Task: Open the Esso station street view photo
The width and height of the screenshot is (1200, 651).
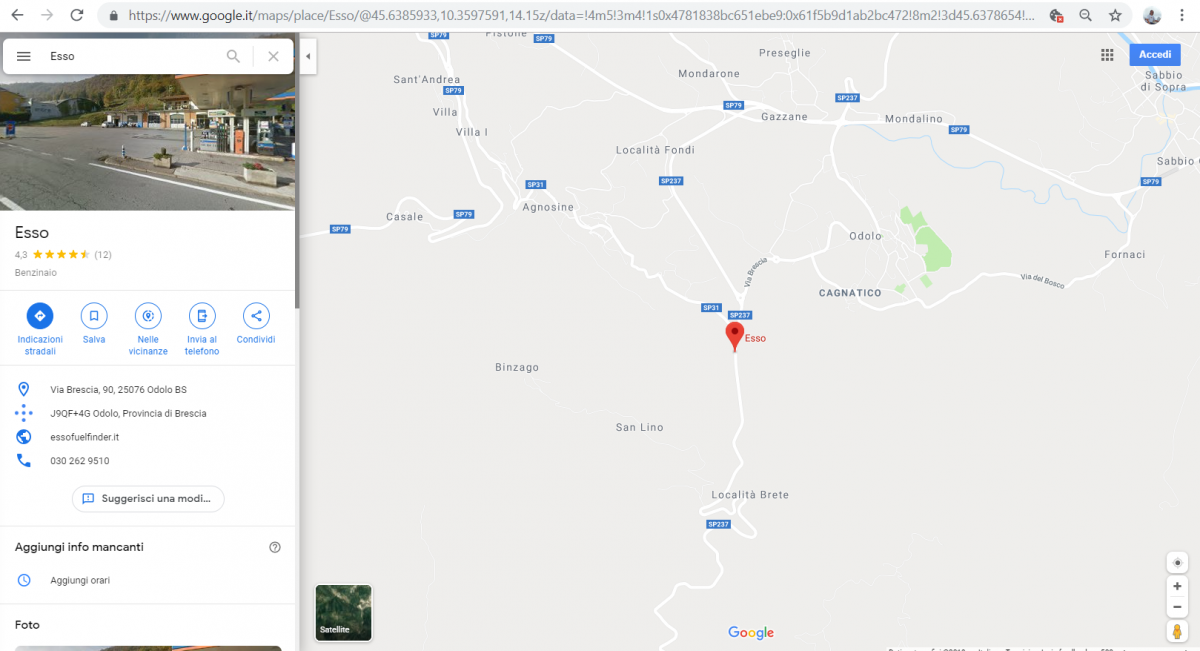Action: (x=148, y=143)
